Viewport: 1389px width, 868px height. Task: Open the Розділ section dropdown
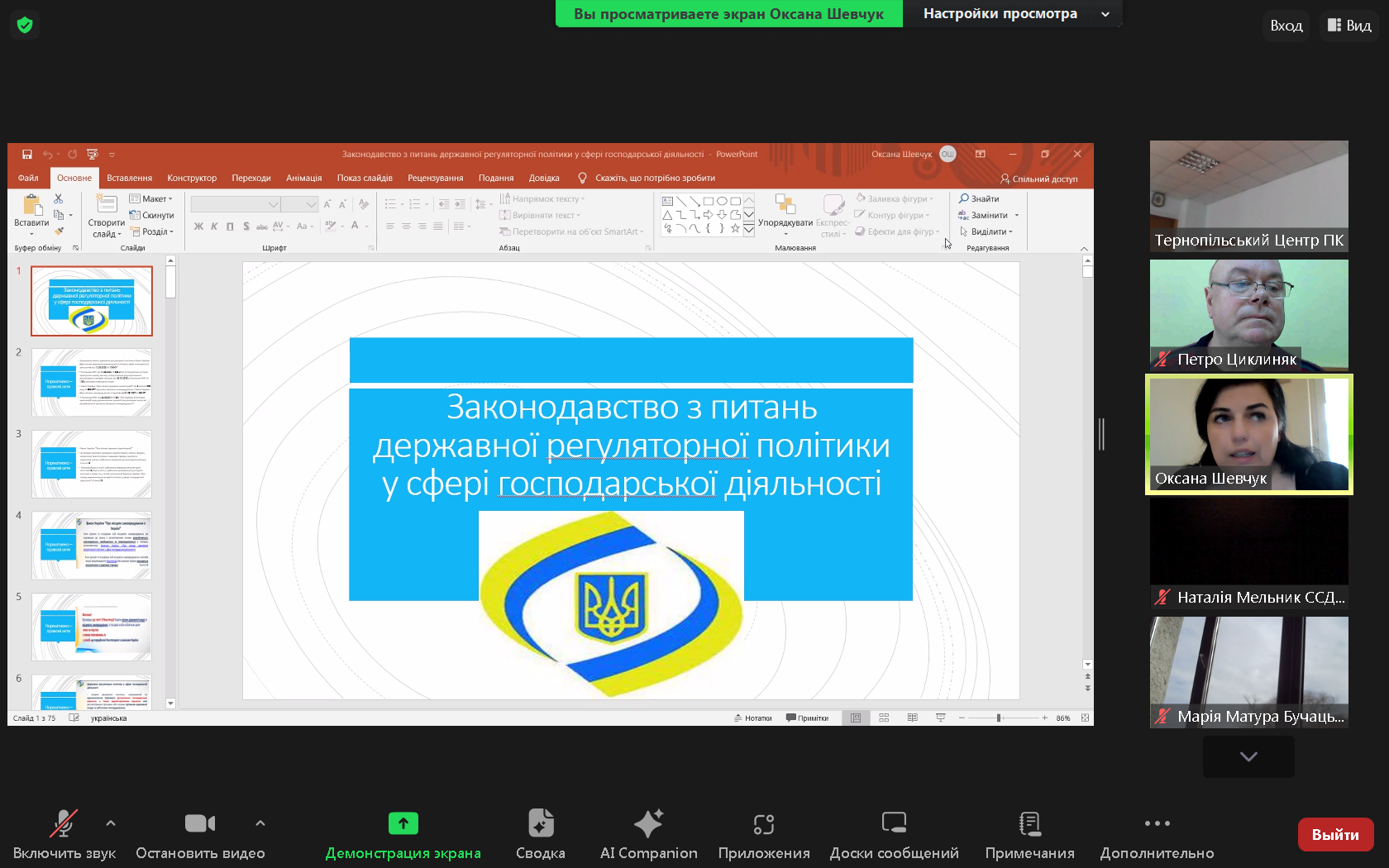coord(151,231)
